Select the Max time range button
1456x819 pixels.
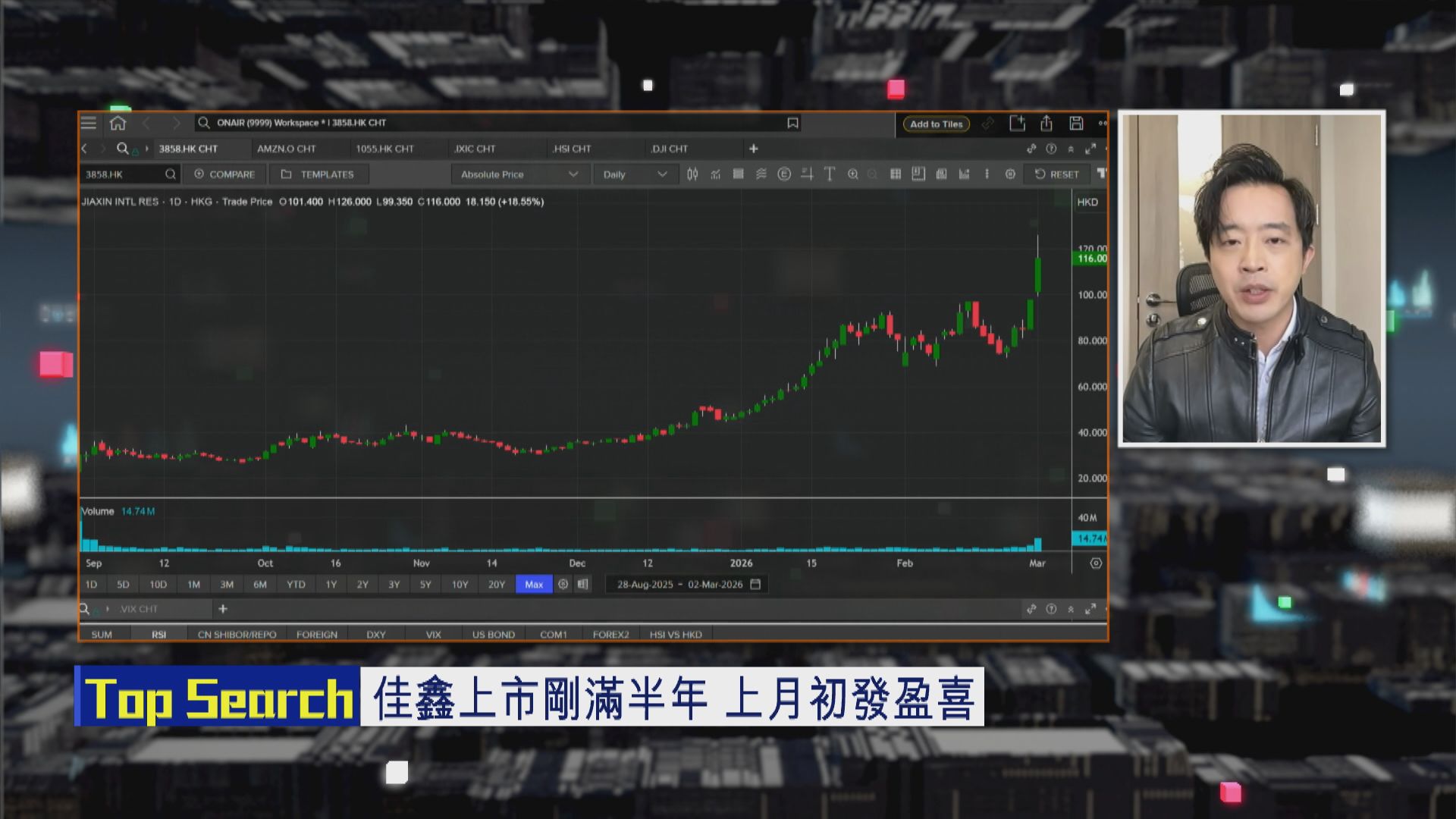click(534, 584)
